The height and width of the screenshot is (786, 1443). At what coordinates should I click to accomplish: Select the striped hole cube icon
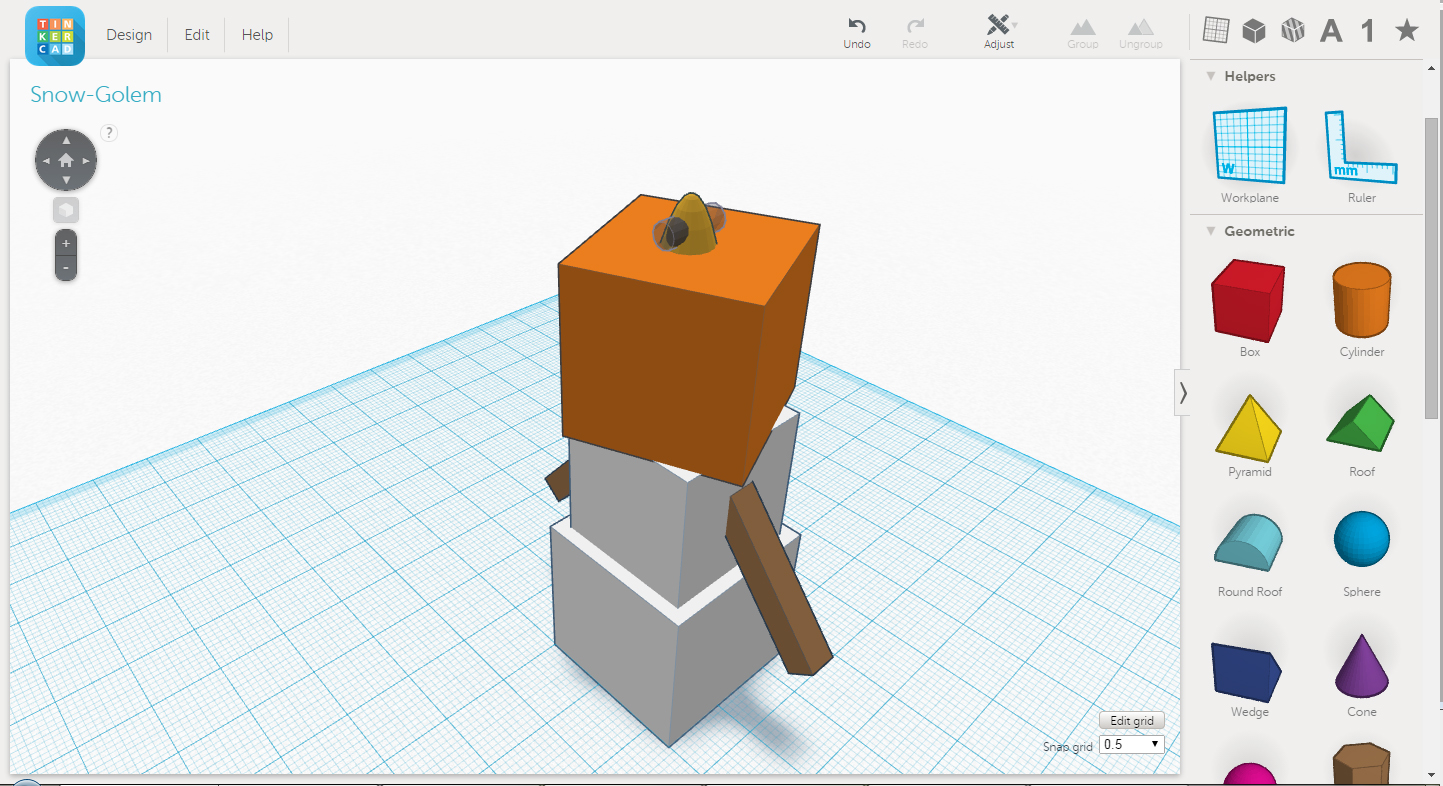(1293, 31)
